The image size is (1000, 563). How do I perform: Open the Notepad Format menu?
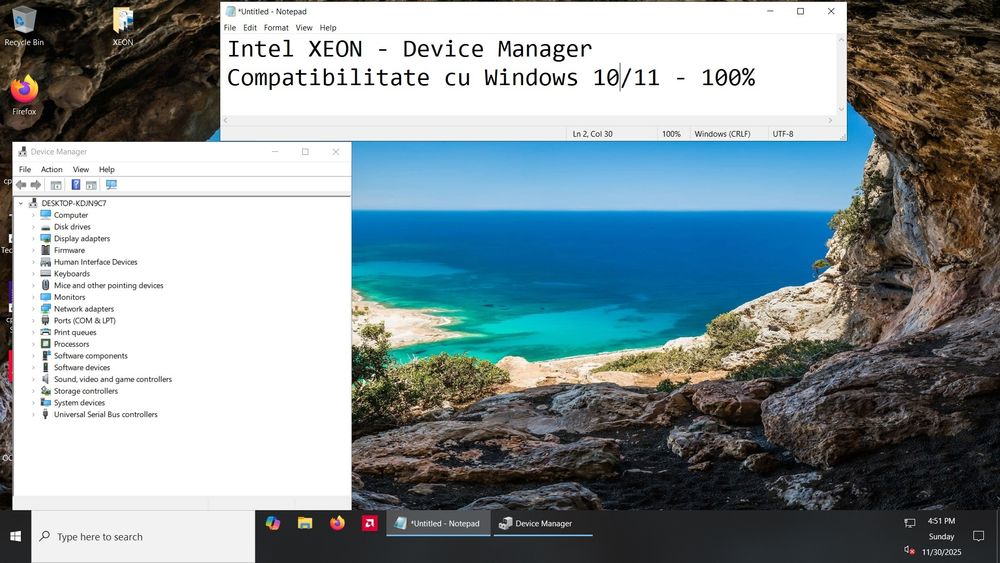point(276,28)
